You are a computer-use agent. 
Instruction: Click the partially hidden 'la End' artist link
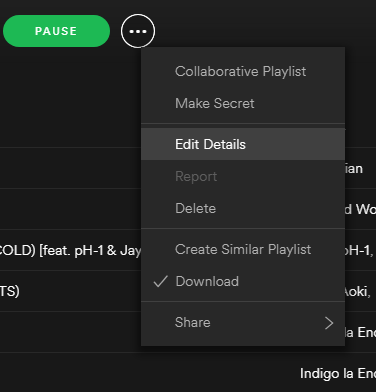click(x=360, y=332)
